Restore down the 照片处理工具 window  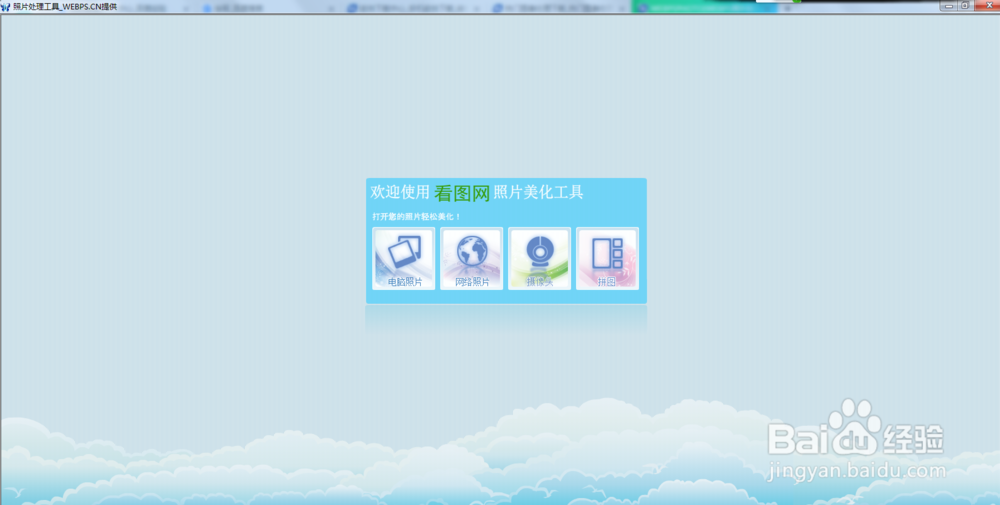tap(965, 6)
